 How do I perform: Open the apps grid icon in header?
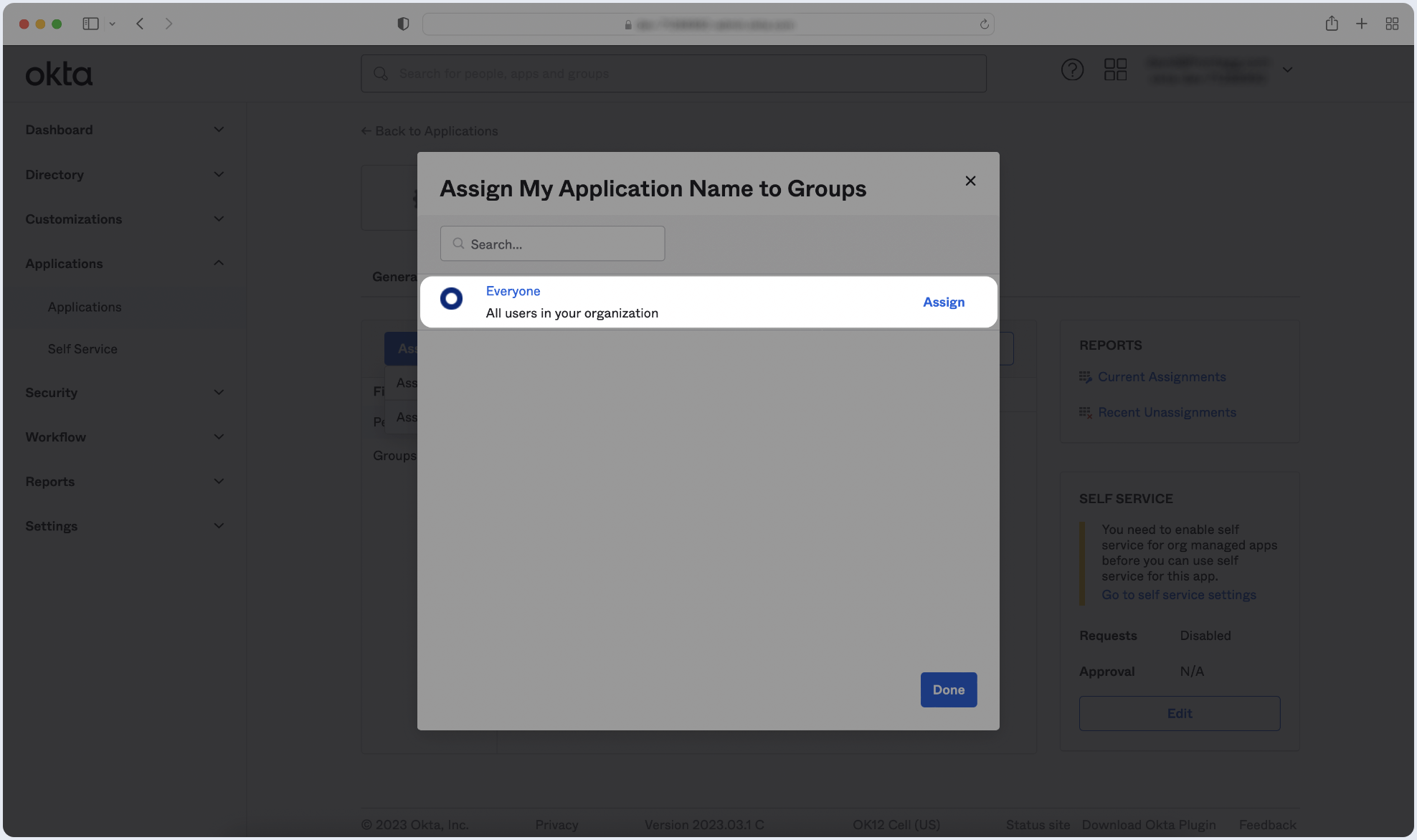[1115, 70]
